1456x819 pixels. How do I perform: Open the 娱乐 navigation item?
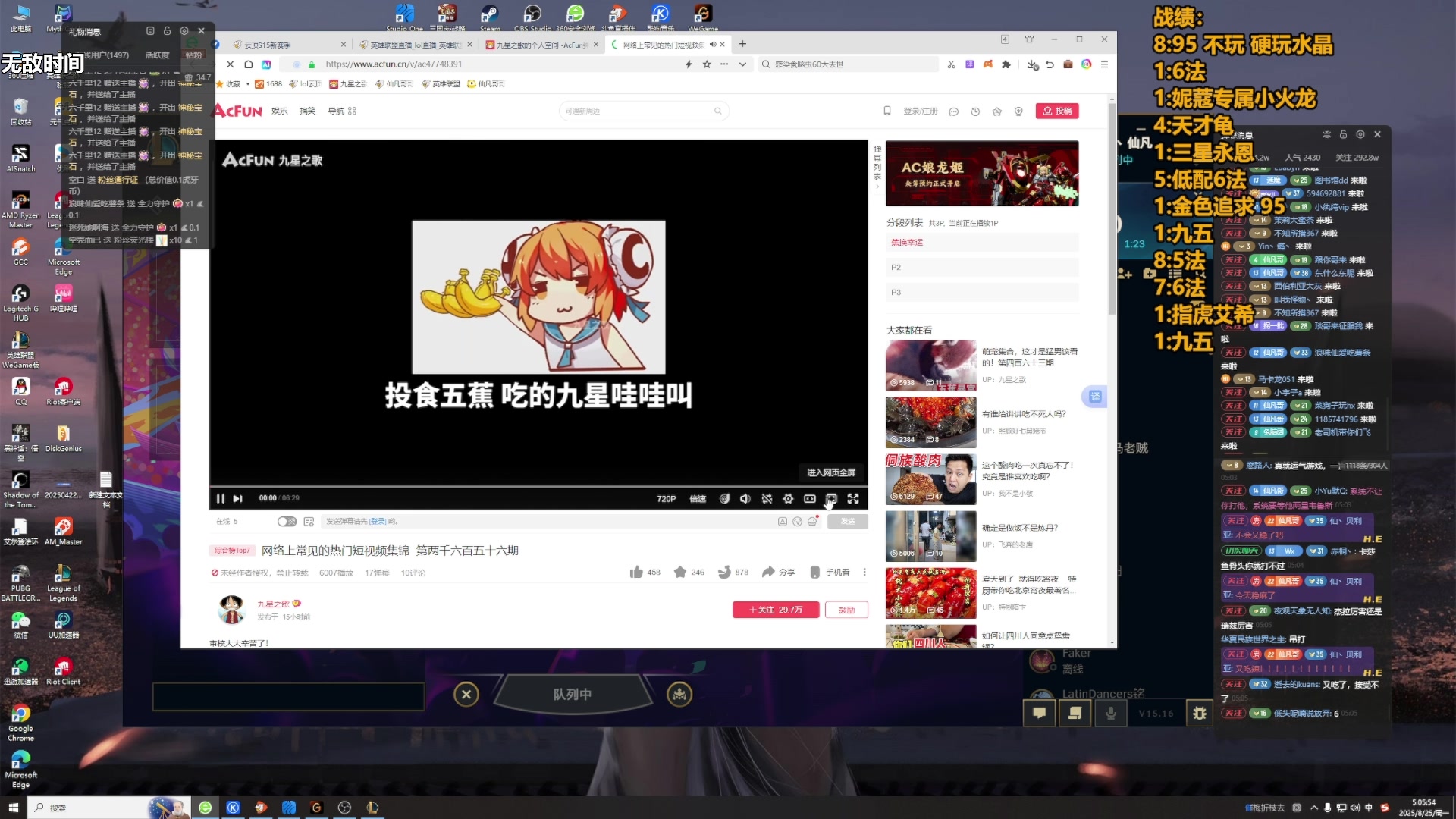pos(280,111)
